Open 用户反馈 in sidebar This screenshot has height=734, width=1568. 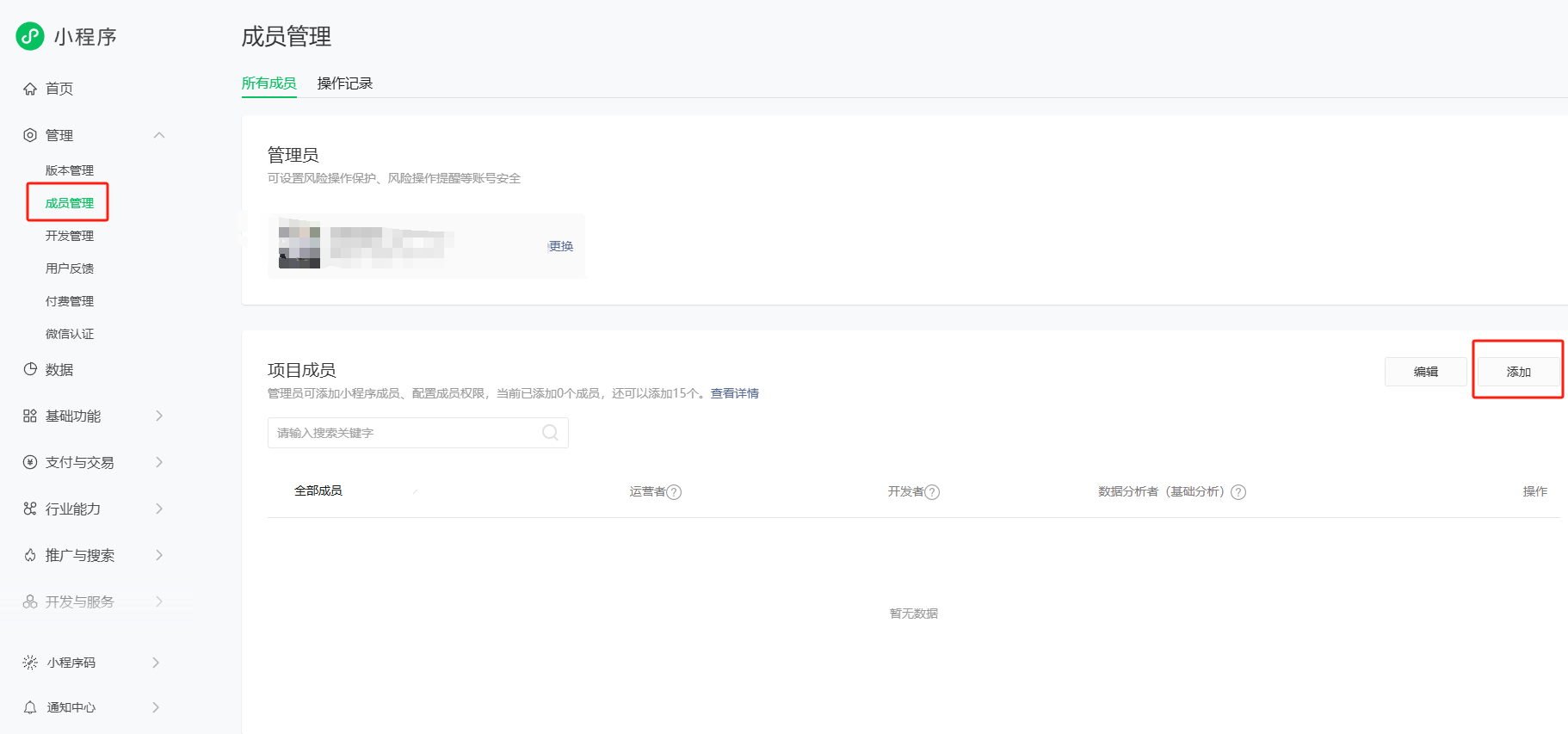[70, 268]
